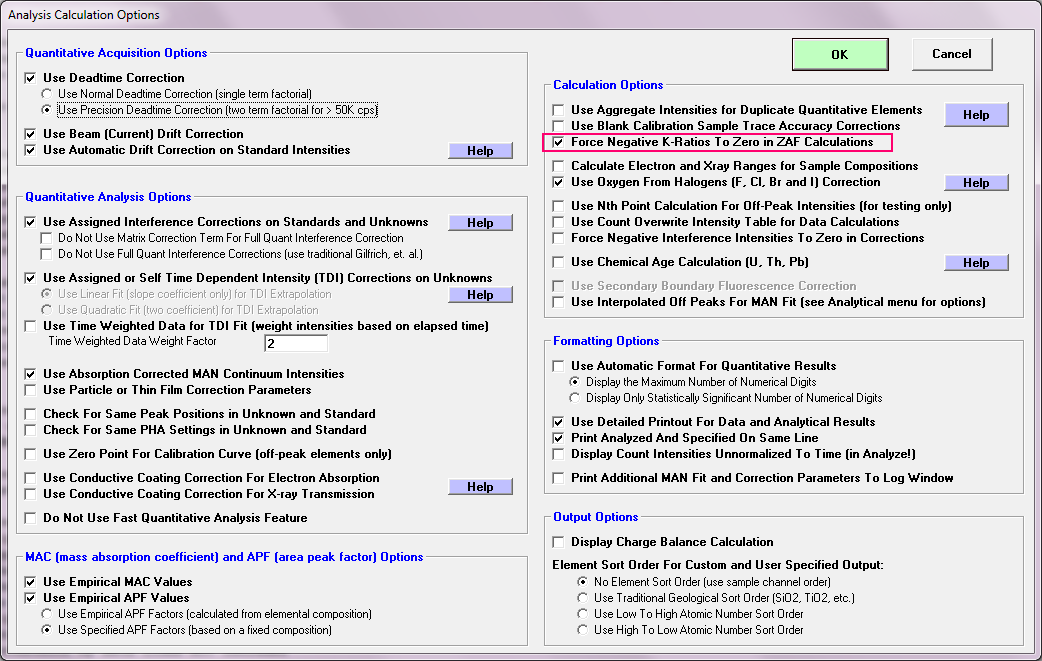The image size is (1042, 661).
Task: Enable Display Charge Balance Calculation checkbox
Action: [x=559, y=542]
